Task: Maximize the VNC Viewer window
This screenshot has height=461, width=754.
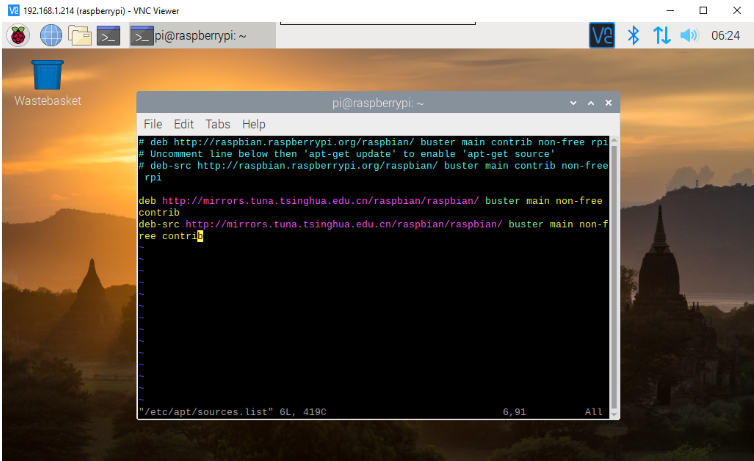Action: coord(703,10)
